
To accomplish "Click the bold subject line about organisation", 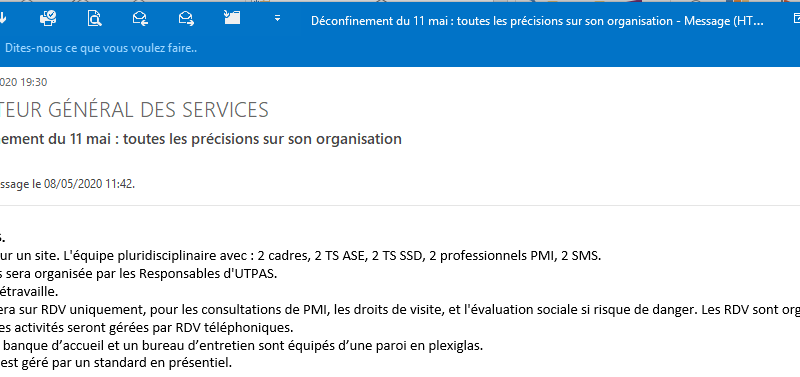I will tap(201, 139).
